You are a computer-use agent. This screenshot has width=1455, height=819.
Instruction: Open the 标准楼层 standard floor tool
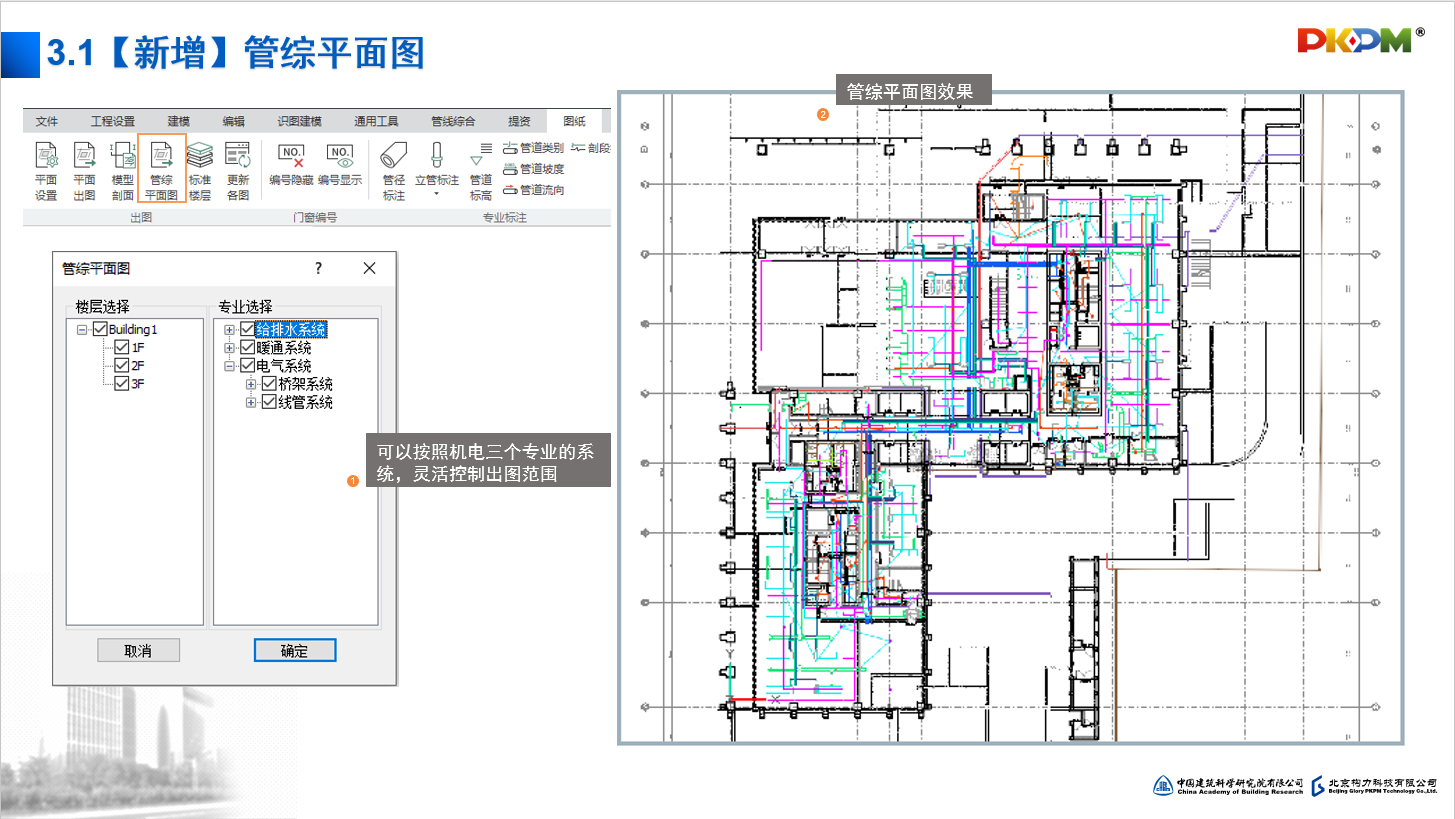pyautogui.click(x=200, y=169)
